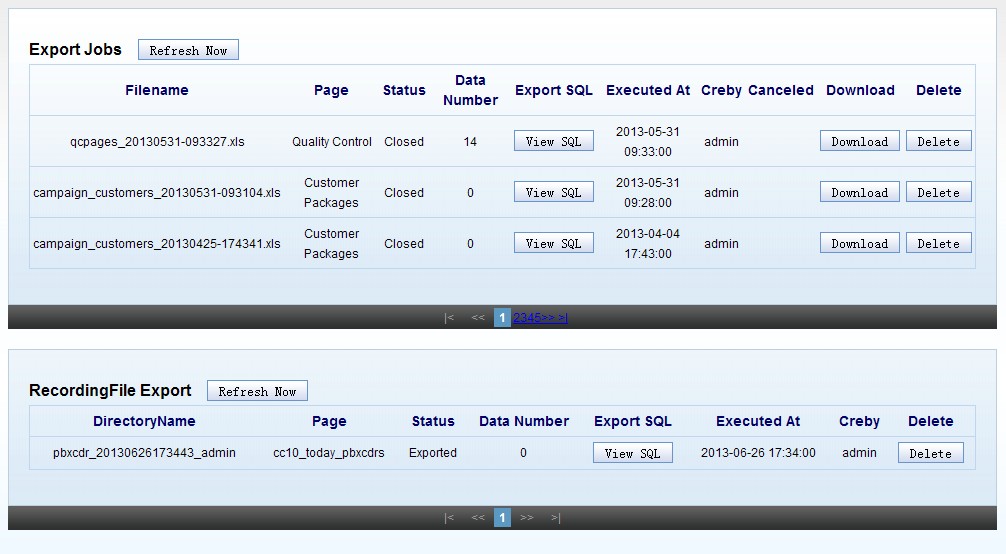Delete the campaign_customers_20130425-174341.xls job
This screenshot has width=1006, height=554.
pos(938,243)
